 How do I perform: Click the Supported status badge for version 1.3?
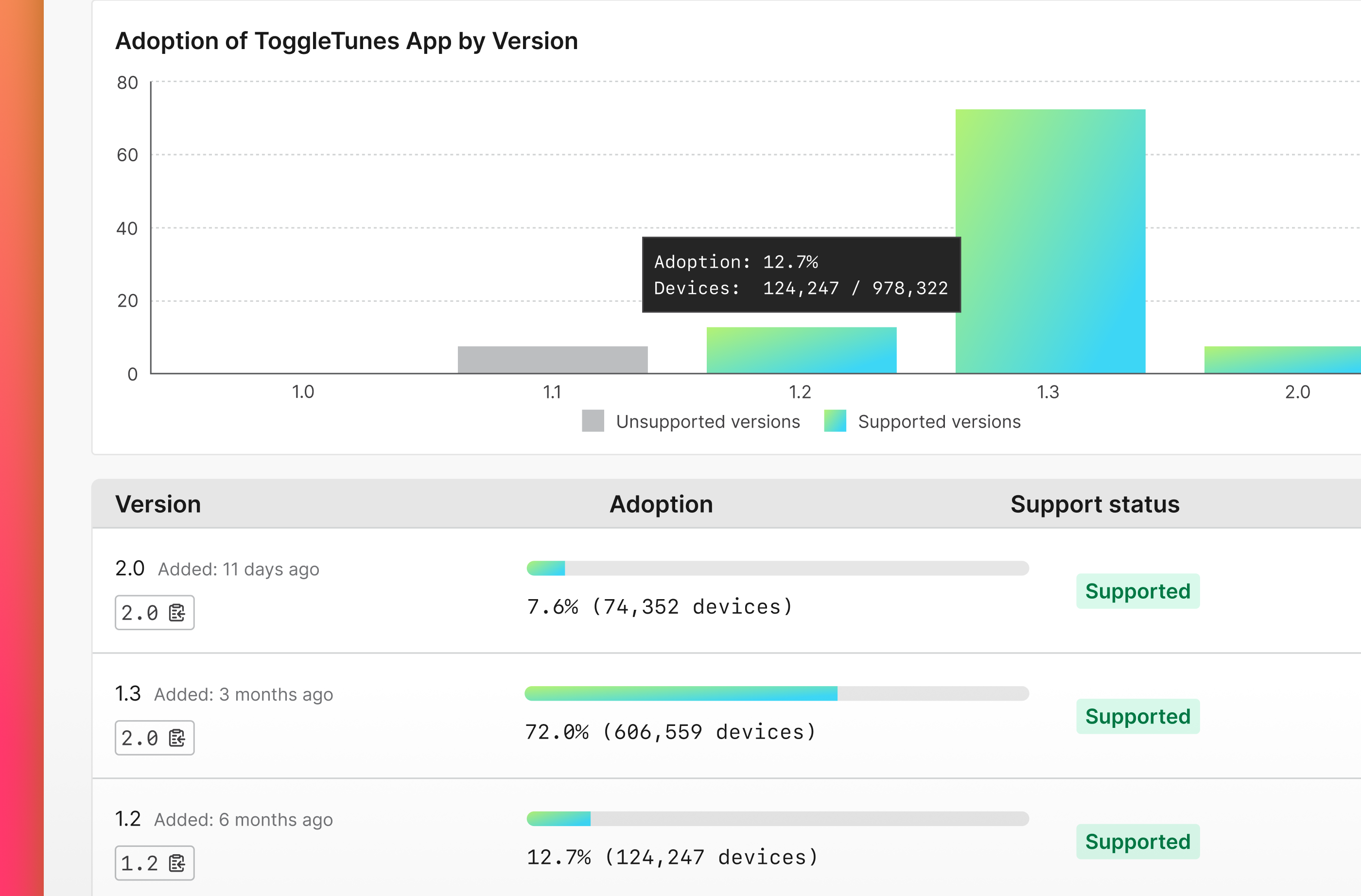click(x=1137, y=716)
